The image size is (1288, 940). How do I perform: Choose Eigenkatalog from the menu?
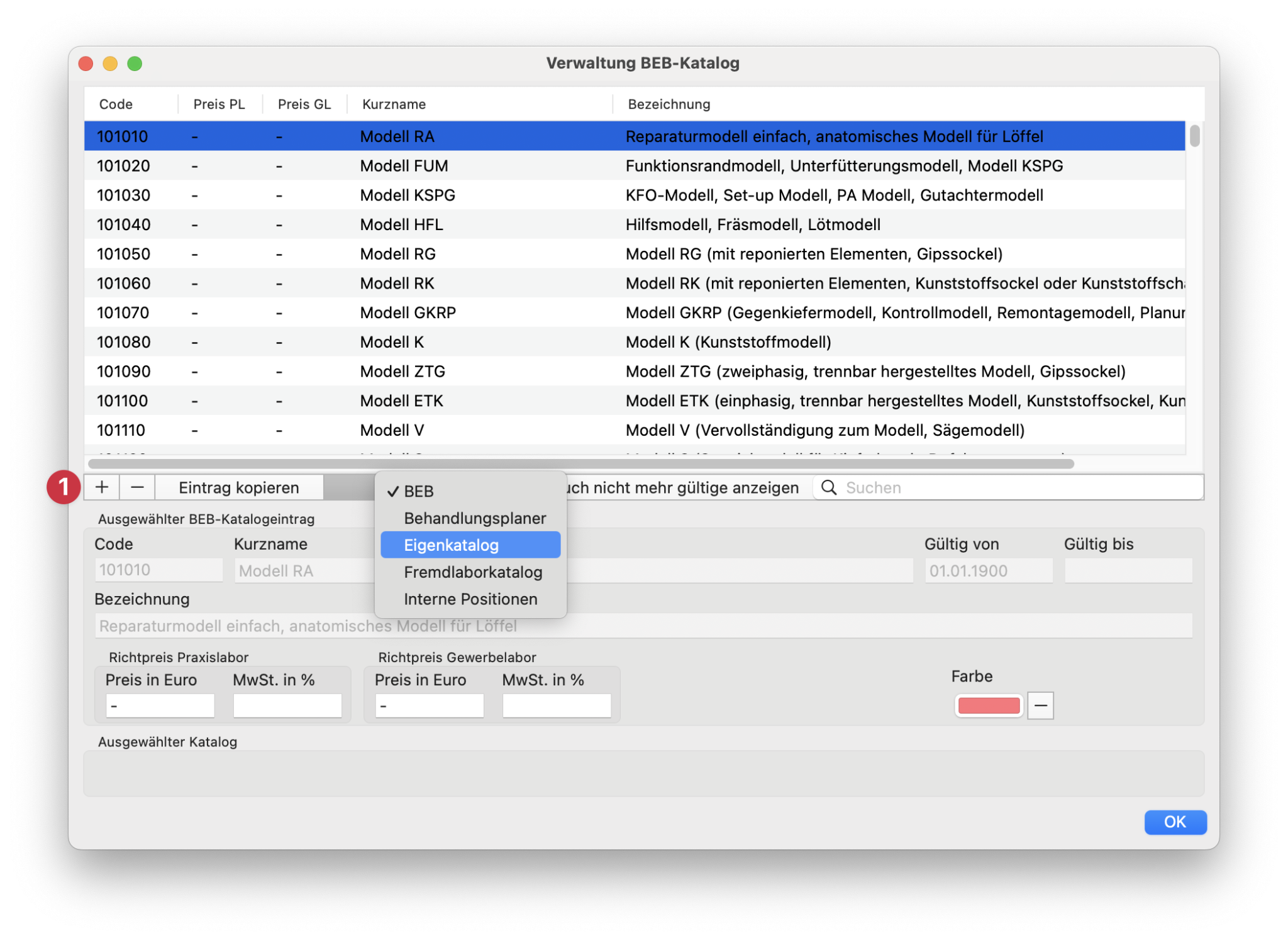pyautogui.click(x=470, y=545)
